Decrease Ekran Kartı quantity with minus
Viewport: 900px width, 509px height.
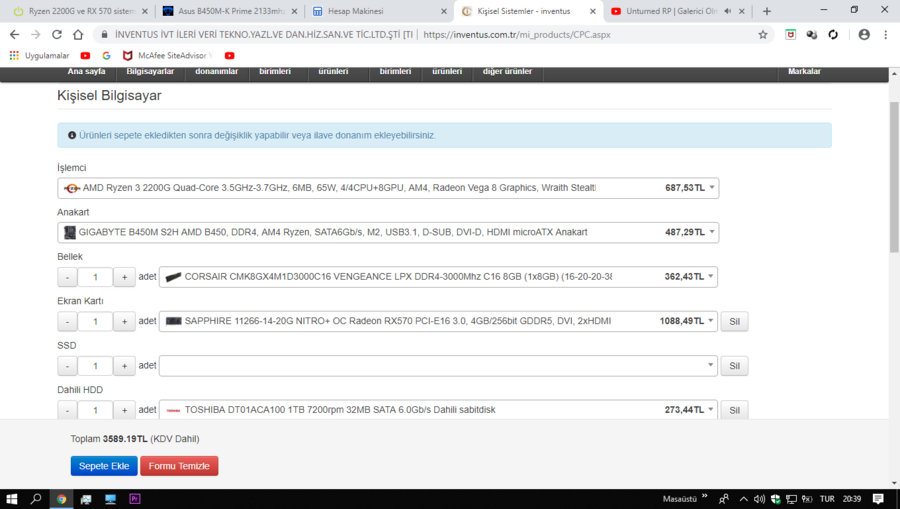click(x=67, y=321)
